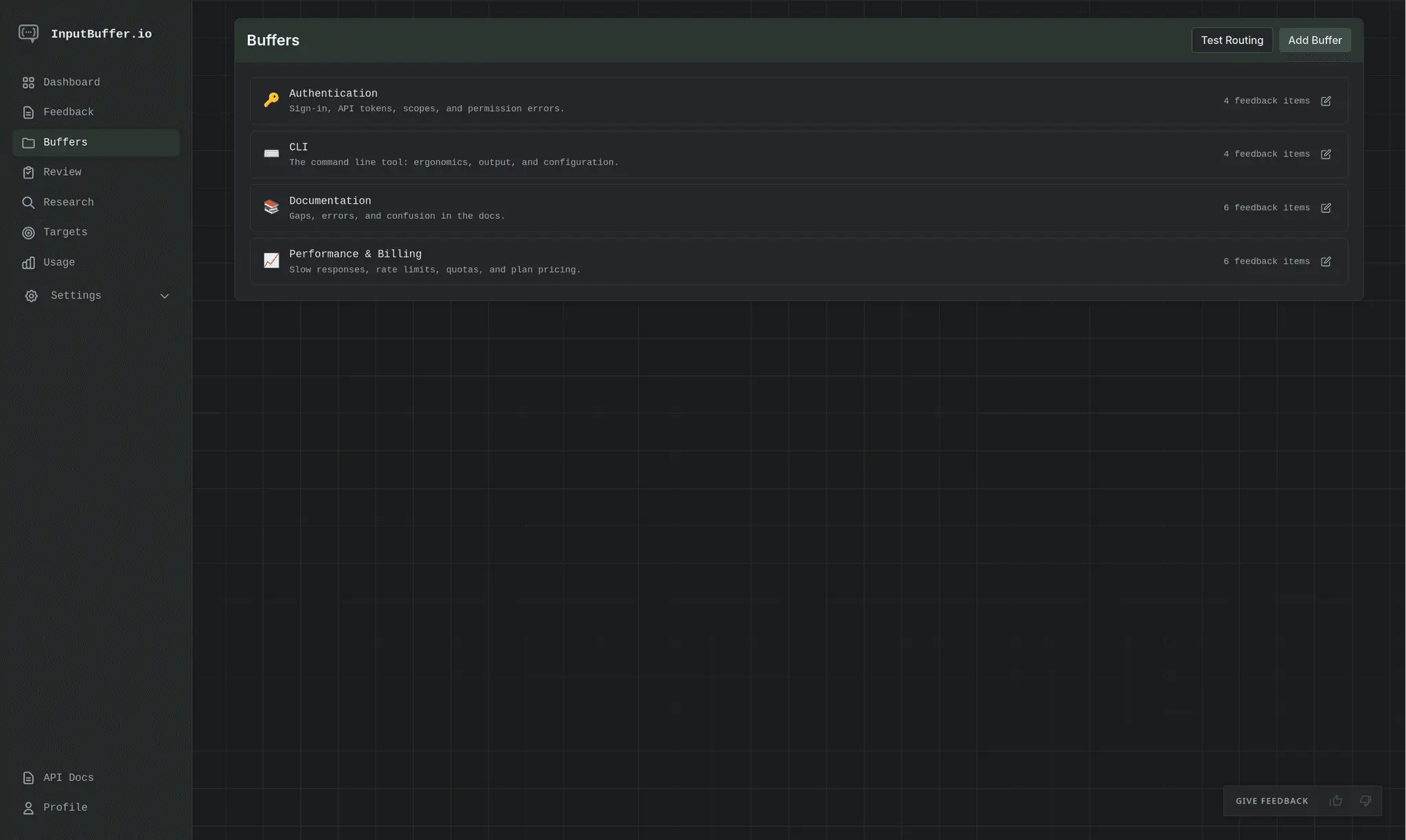Select the Performance & Billing title
Viewport: 1406px width, 840px height.
356,254
